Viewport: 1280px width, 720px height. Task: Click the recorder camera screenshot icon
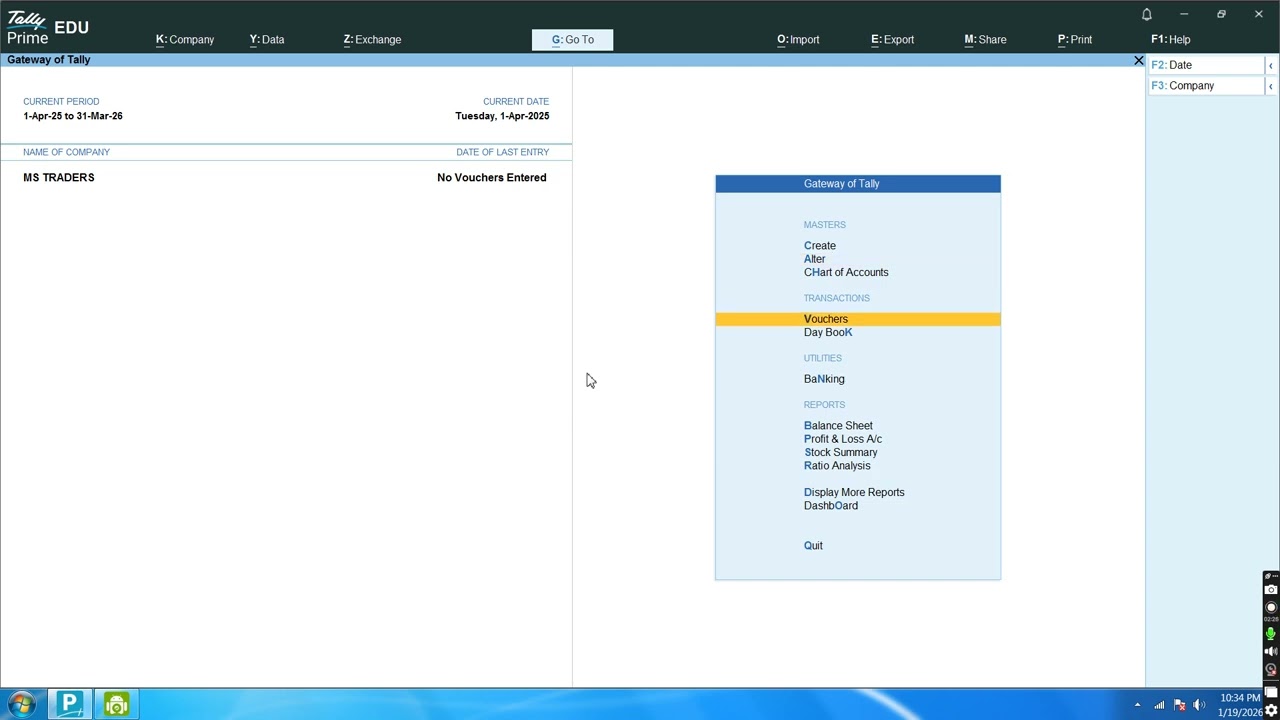1271,590
